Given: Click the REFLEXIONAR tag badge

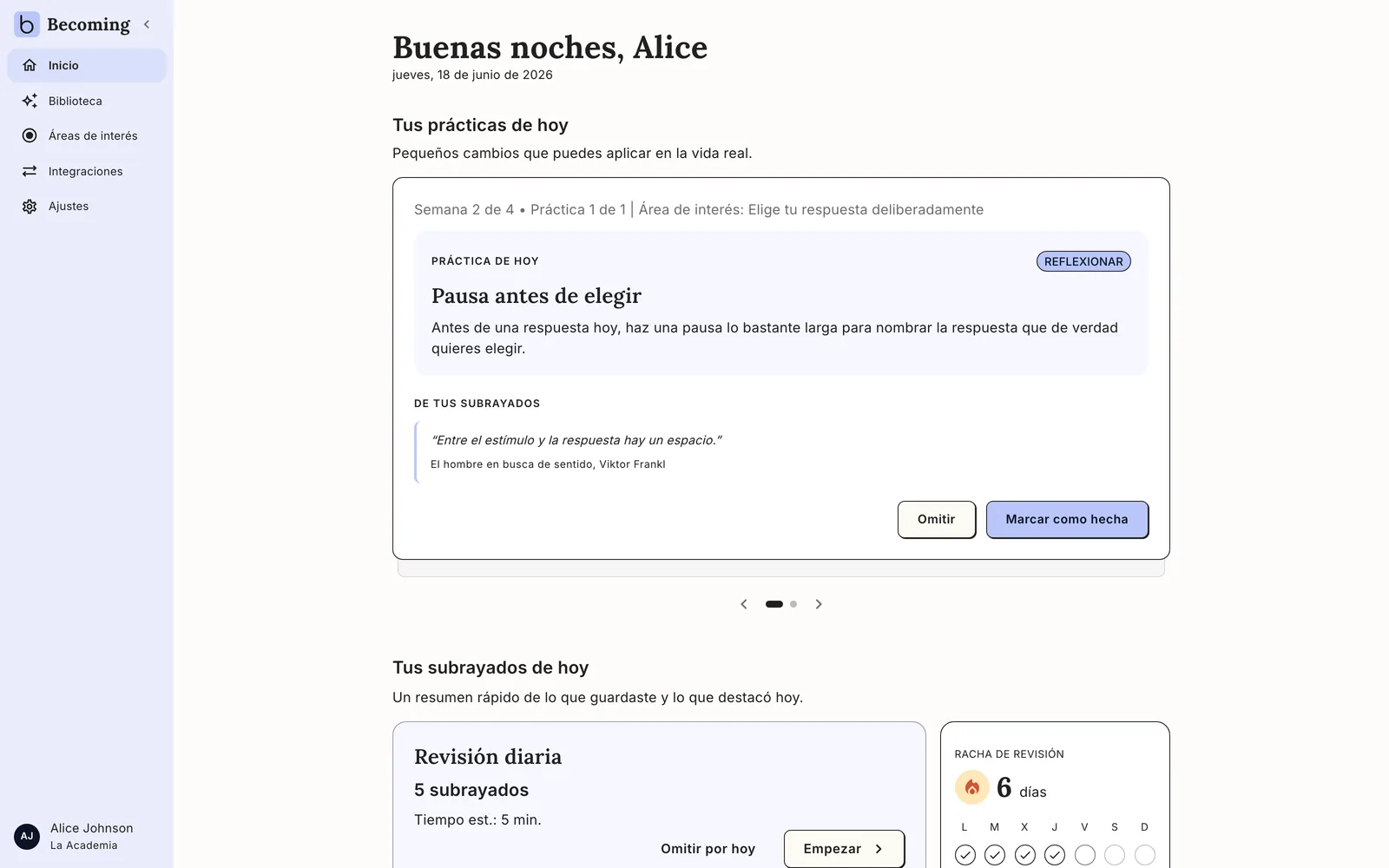Looking at the screenshot, I should [x=1083, y=261].
